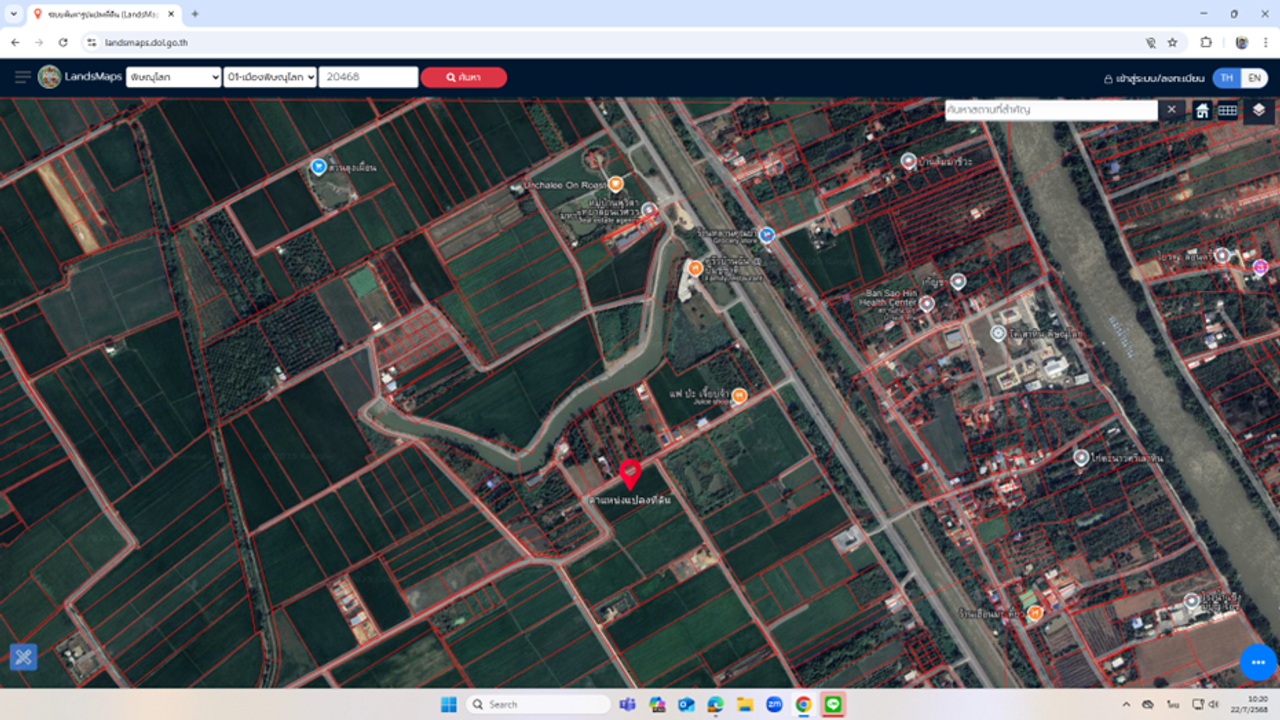Click the login/register link เข้าสู่ระบบ
Screen dimensions: 1280x720
1154,78
